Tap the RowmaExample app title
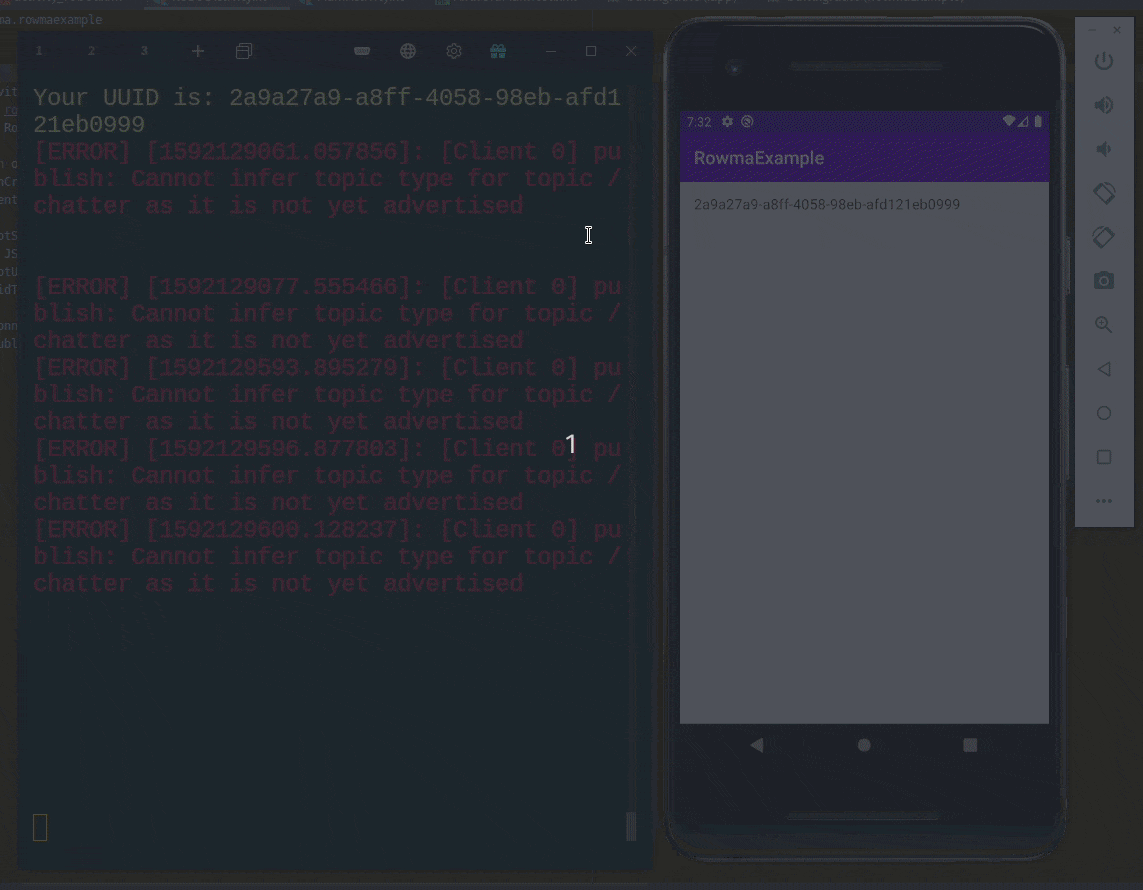The height and width of the screenshot is (890, 1143). (759, 158)
